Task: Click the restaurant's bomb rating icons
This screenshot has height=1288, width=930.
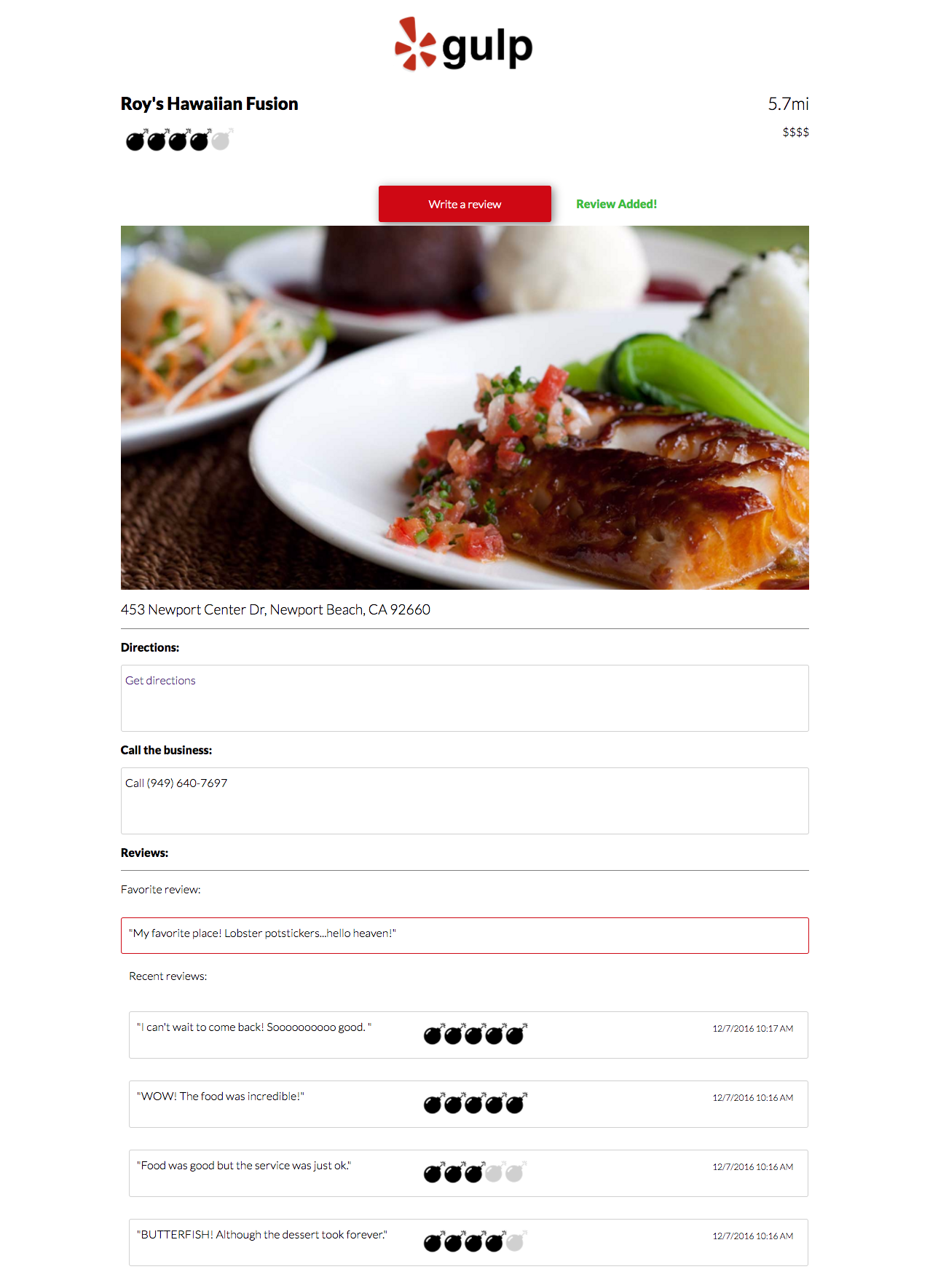Action: coord(179,139)
